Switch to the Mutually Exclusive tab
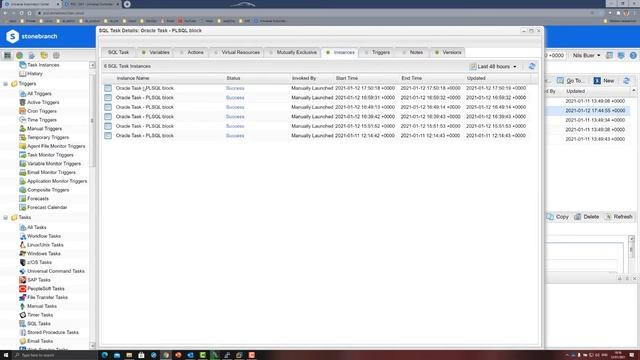The height and width of the screenshot is (360, 640). click(293, 53)
